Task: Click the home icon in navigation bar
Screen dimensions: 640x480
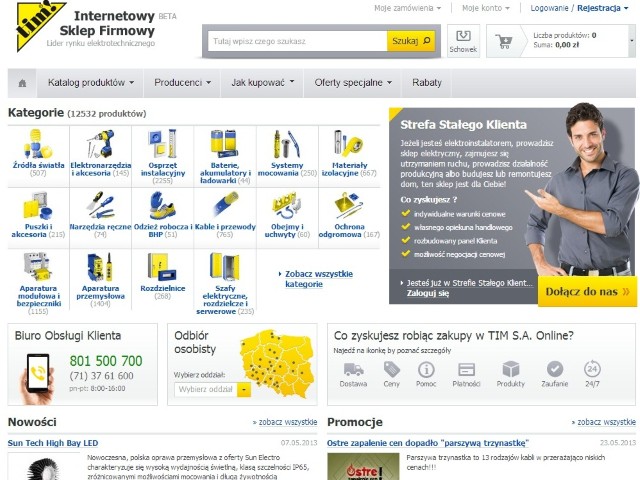Action: (22, 83)
